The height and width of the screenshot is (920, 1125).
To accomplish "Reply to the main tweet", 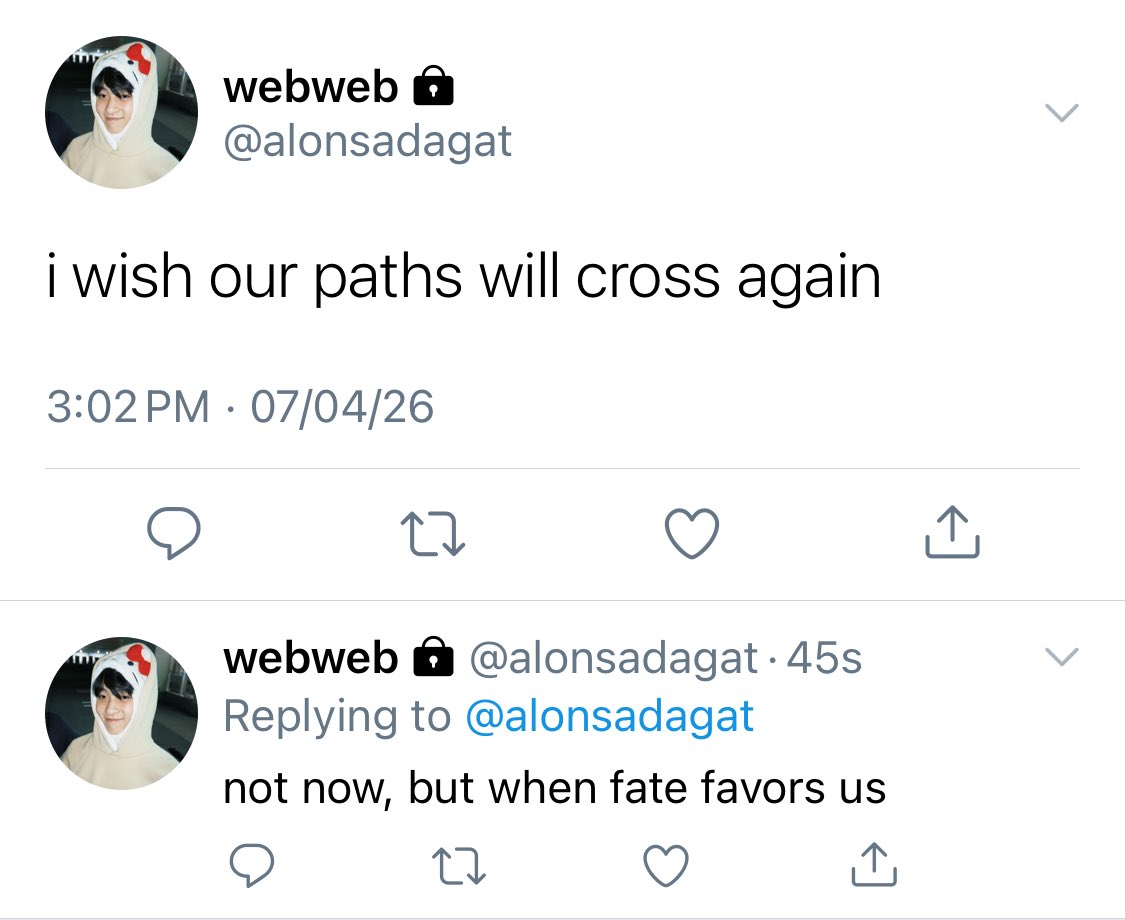I will (x=174, y=532).
